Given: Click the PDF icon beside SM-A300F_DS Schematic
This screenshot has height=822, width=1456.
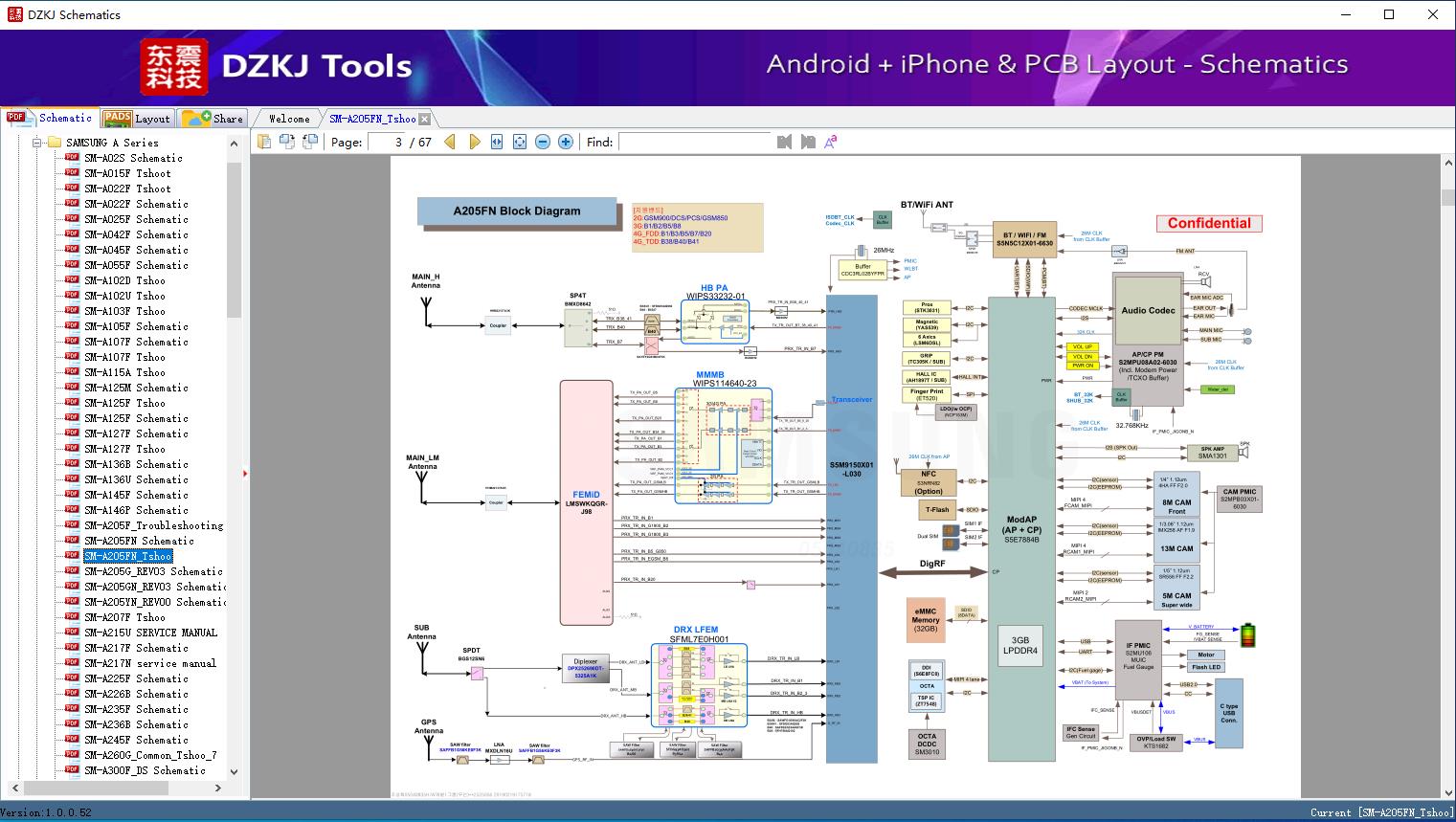Looking at the screenshot, I should pos(72,770).
